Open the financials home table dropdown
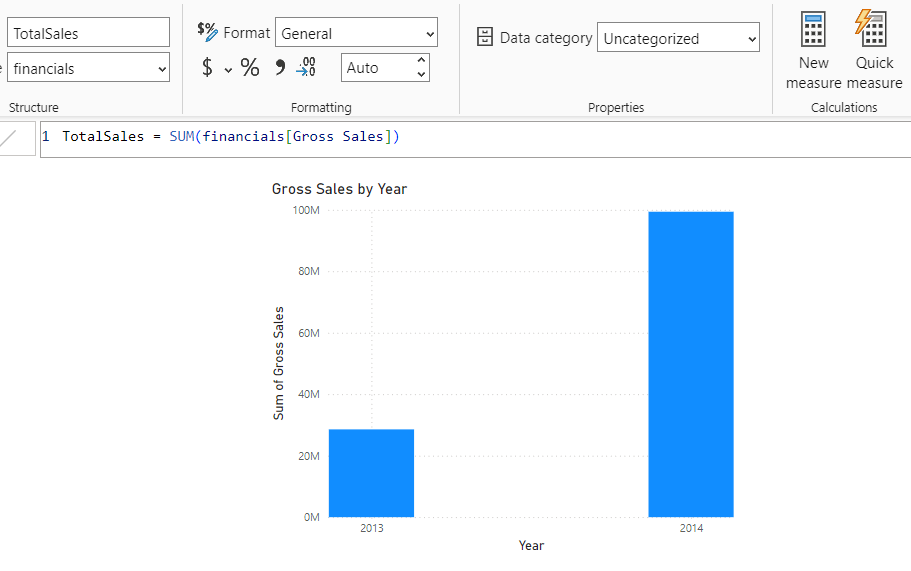911x571 pixels. tap(88, 67)
